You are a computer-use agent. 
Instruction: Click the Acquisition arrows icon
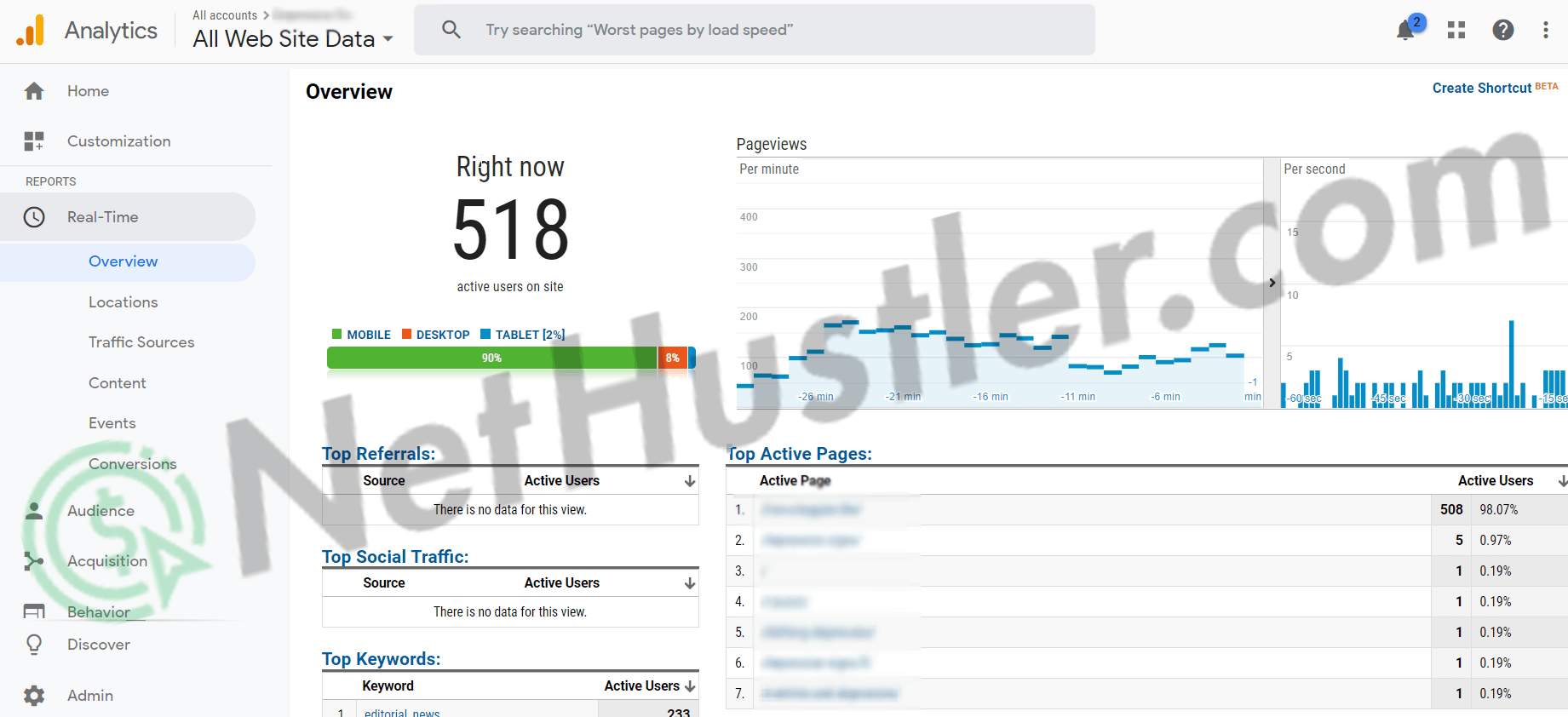pos(34,561)
